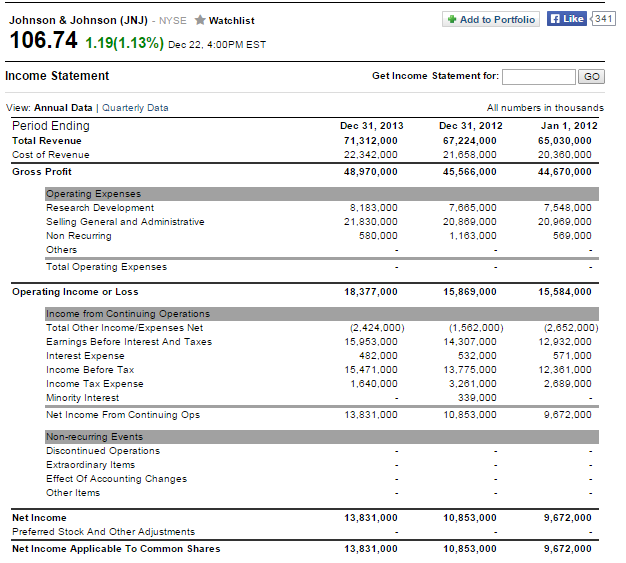Click minority interest value 339,000
626x563 pixels.
(x=477, y=398)
